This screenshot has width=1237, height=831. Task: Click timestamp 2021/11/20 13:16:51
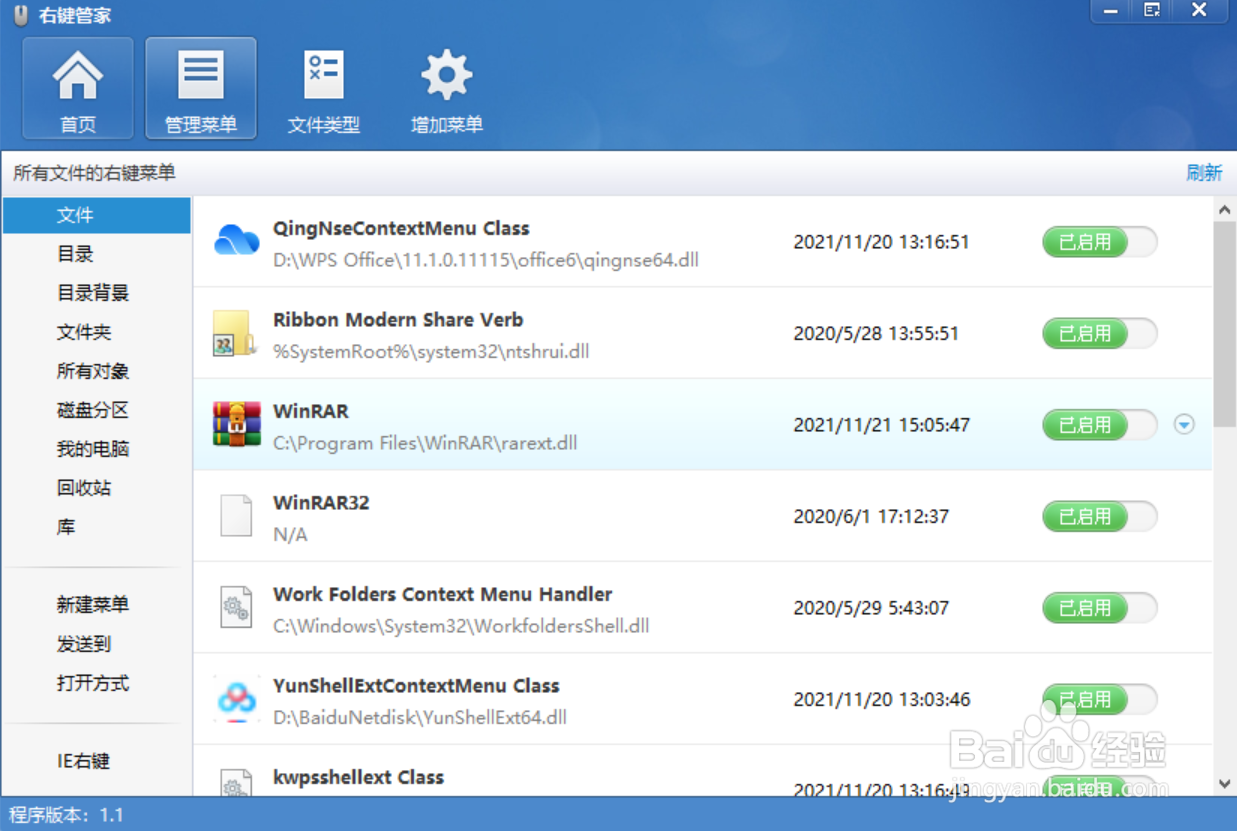coord(881,242)
